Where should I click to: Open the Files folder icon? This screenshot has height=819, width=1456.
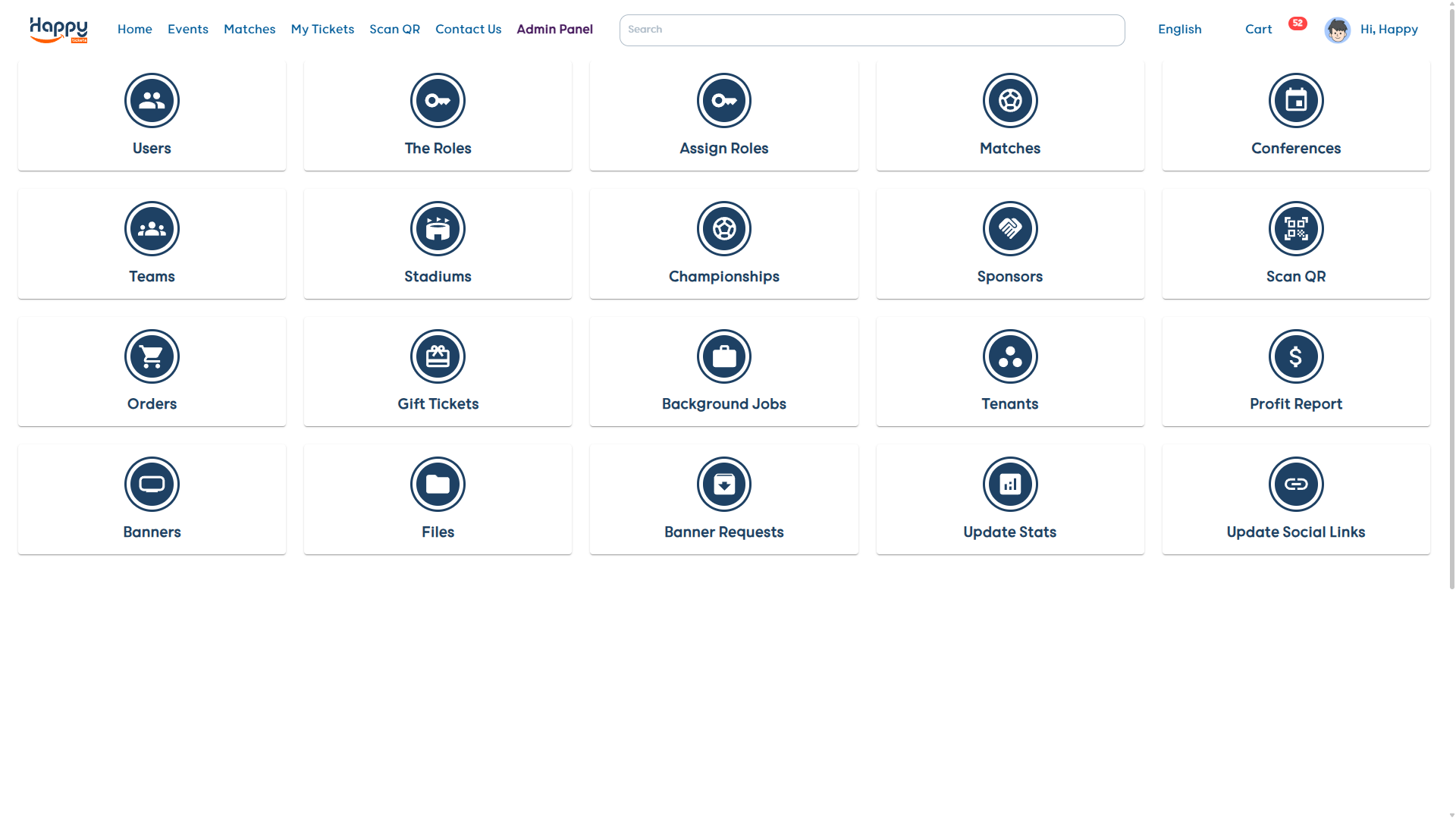pos(438,484)
